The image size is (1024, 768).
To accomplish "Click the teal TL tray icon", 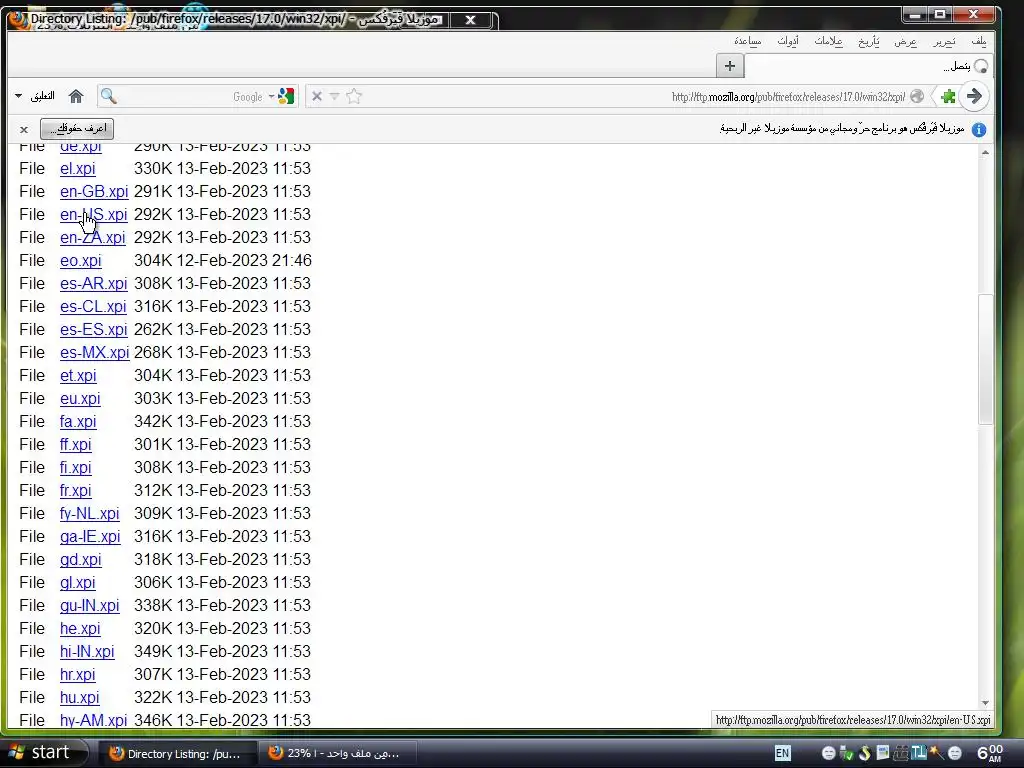I will click(918, 754).
